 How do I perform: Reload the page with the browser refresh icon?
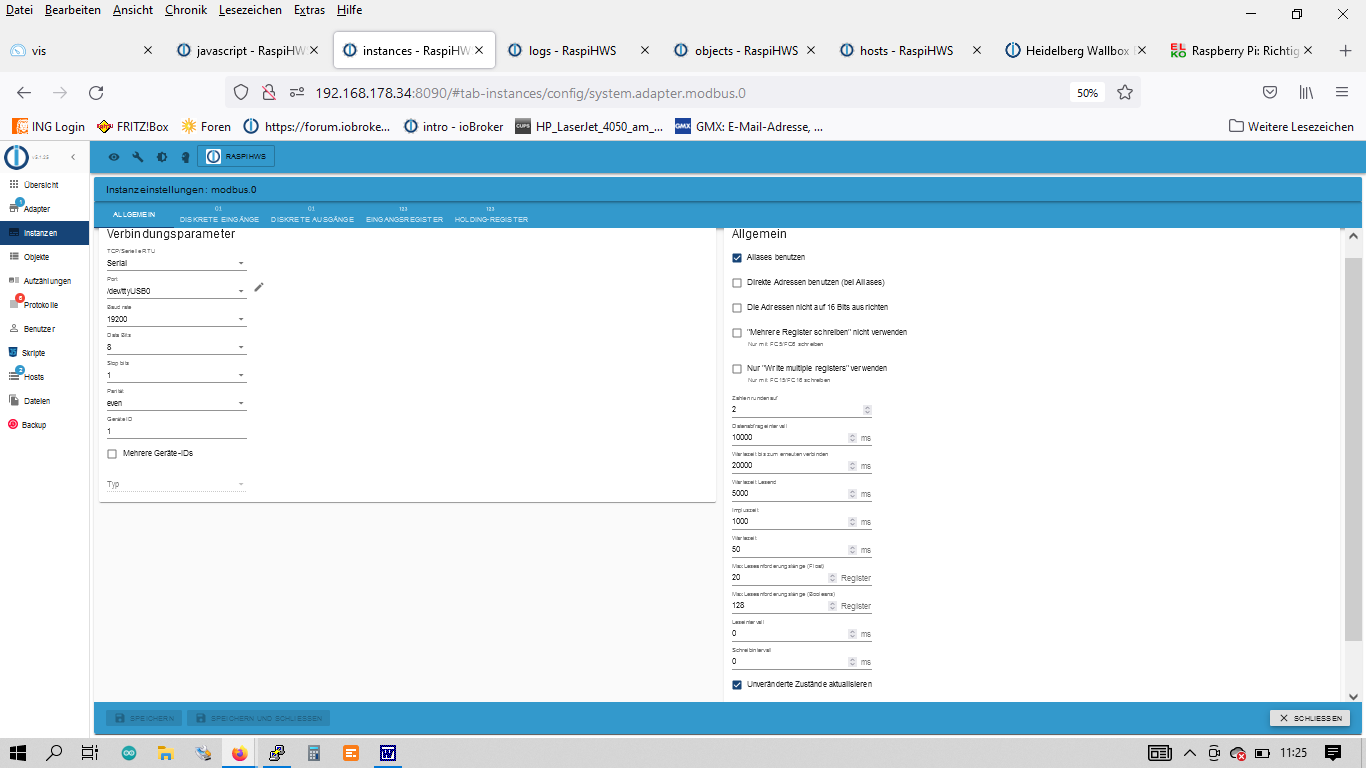coord(96,92)
